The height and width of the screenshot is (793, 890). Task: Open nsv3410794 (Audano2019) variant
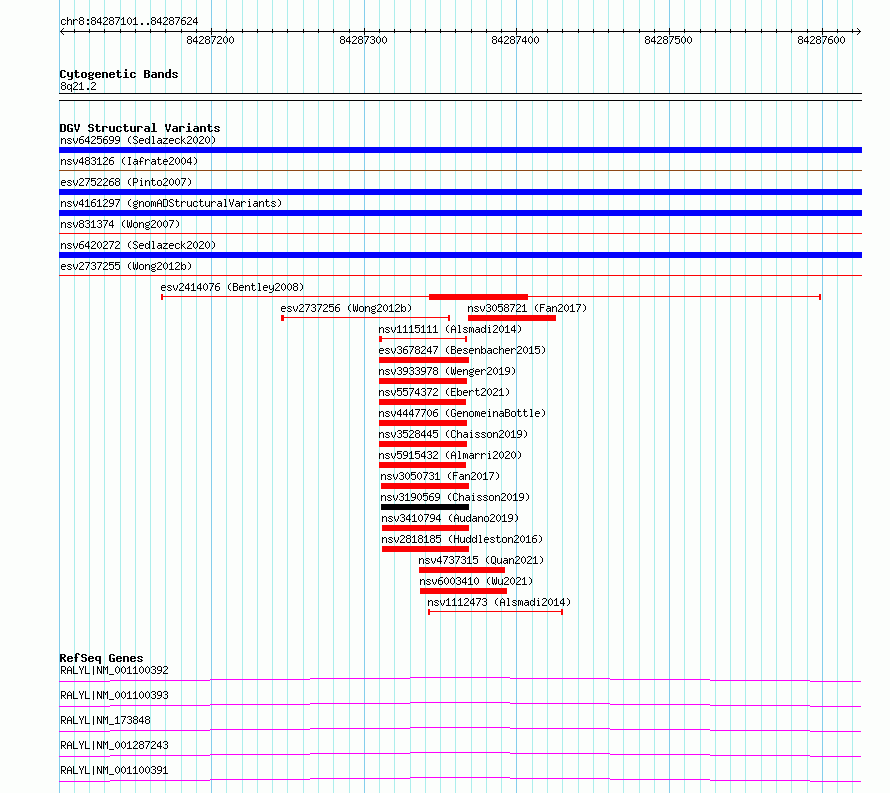450,518
